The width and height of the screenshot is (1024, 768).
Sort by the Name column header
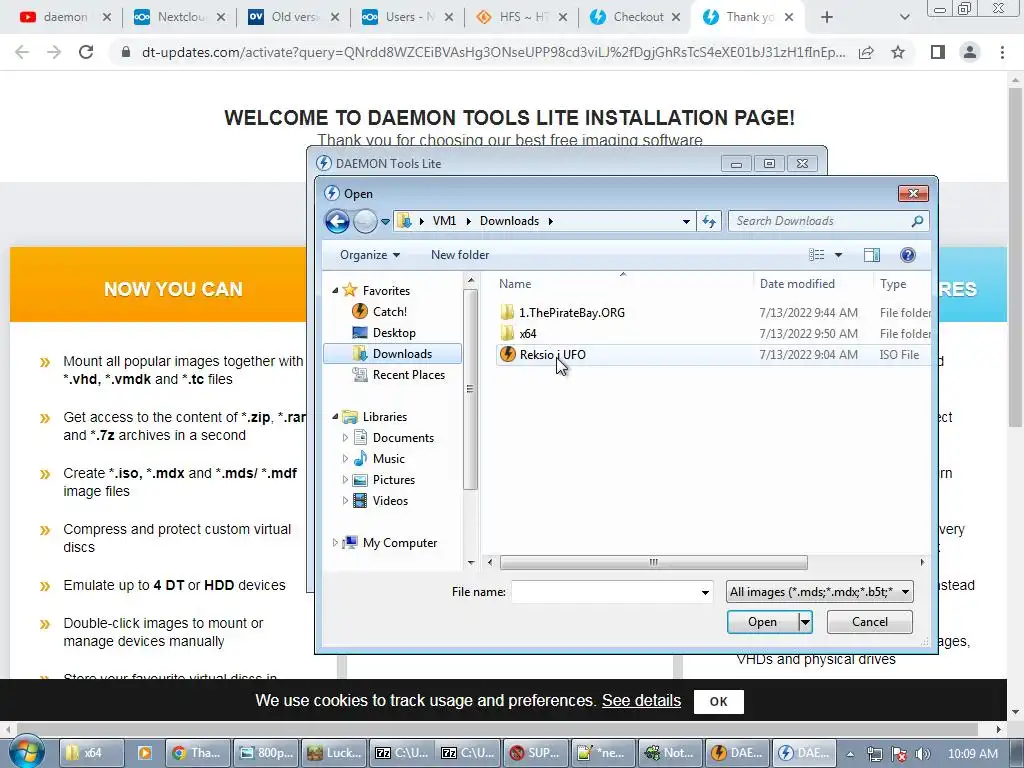point(515,283)
